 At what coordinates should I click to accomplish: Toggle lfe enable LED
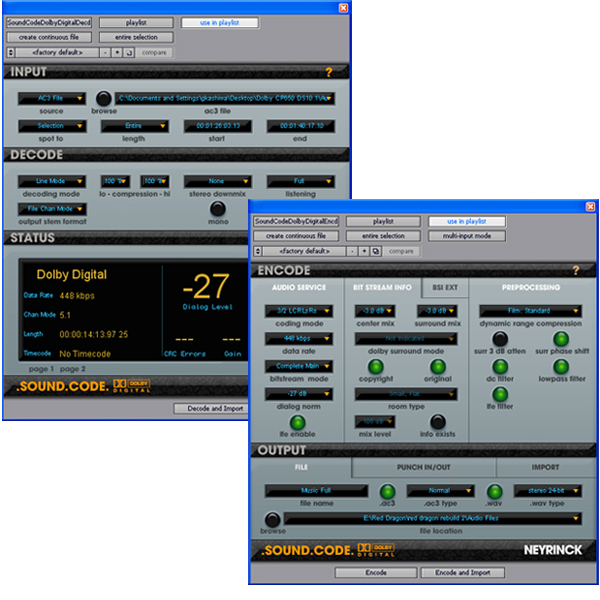297,422
